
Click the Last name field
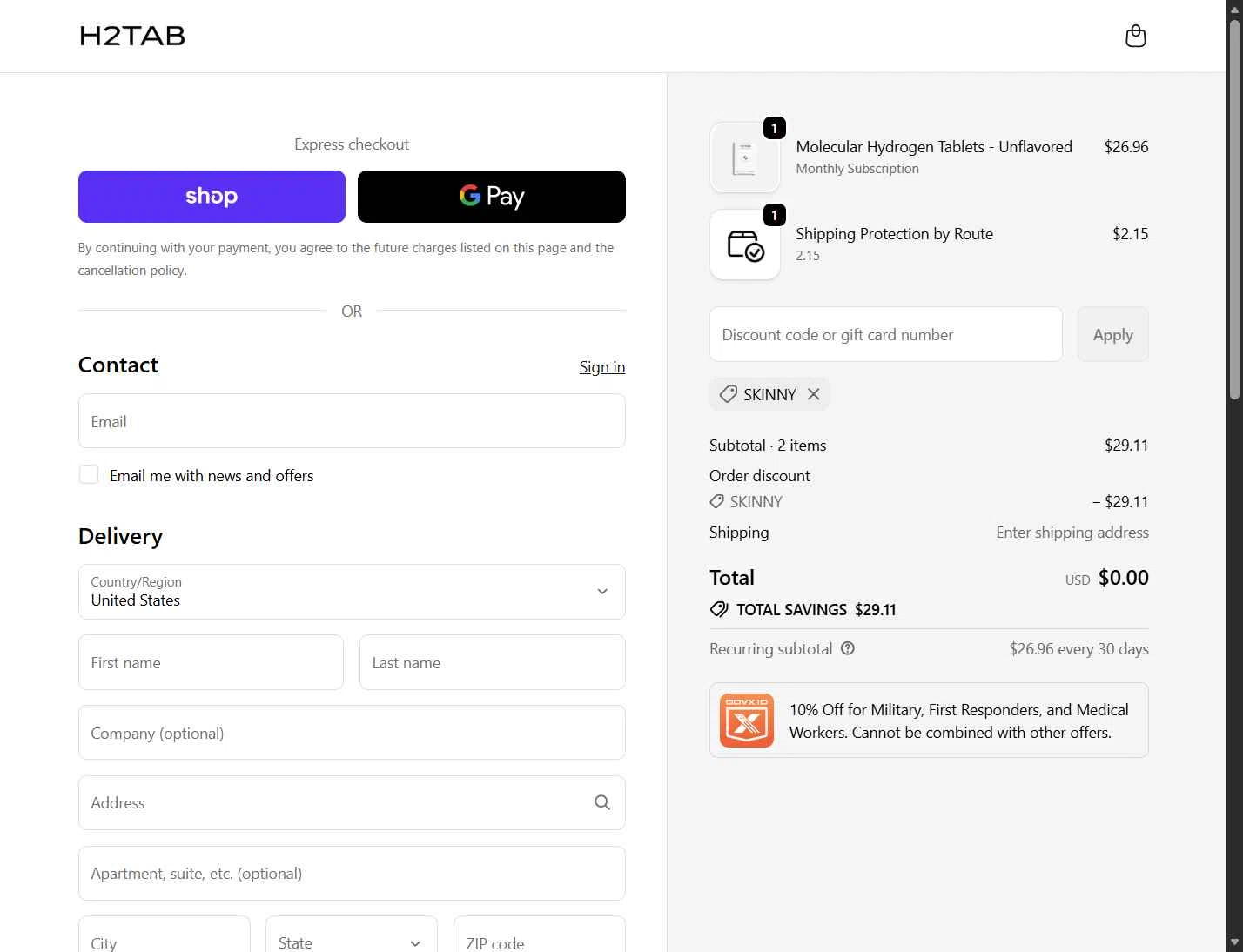click(493, 662)
